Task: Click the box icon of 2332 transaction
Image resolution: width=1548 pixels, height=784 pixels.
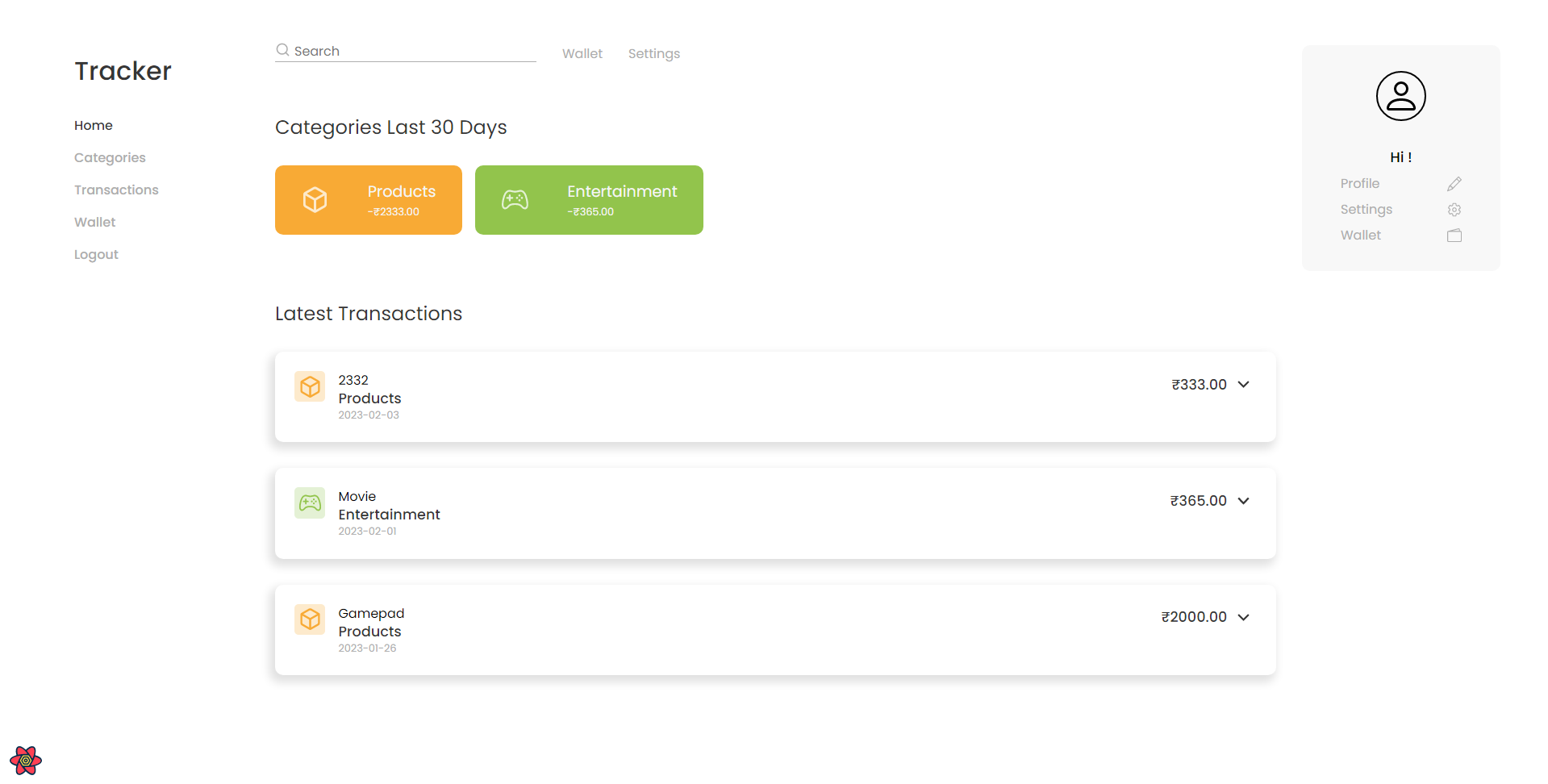Action: [310, 387]
